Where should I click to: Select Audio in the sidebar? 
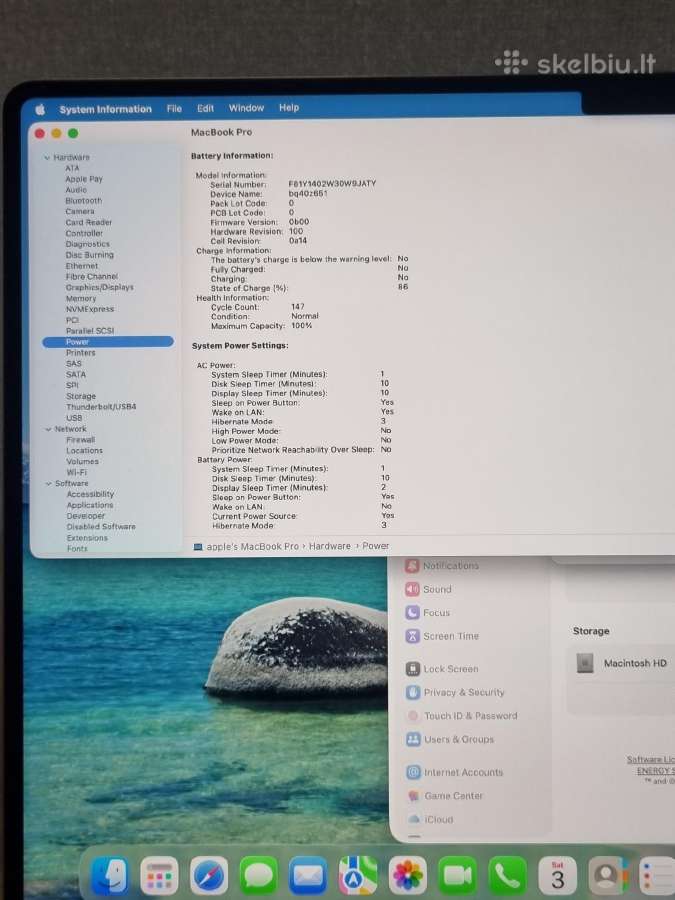(76, 190)
